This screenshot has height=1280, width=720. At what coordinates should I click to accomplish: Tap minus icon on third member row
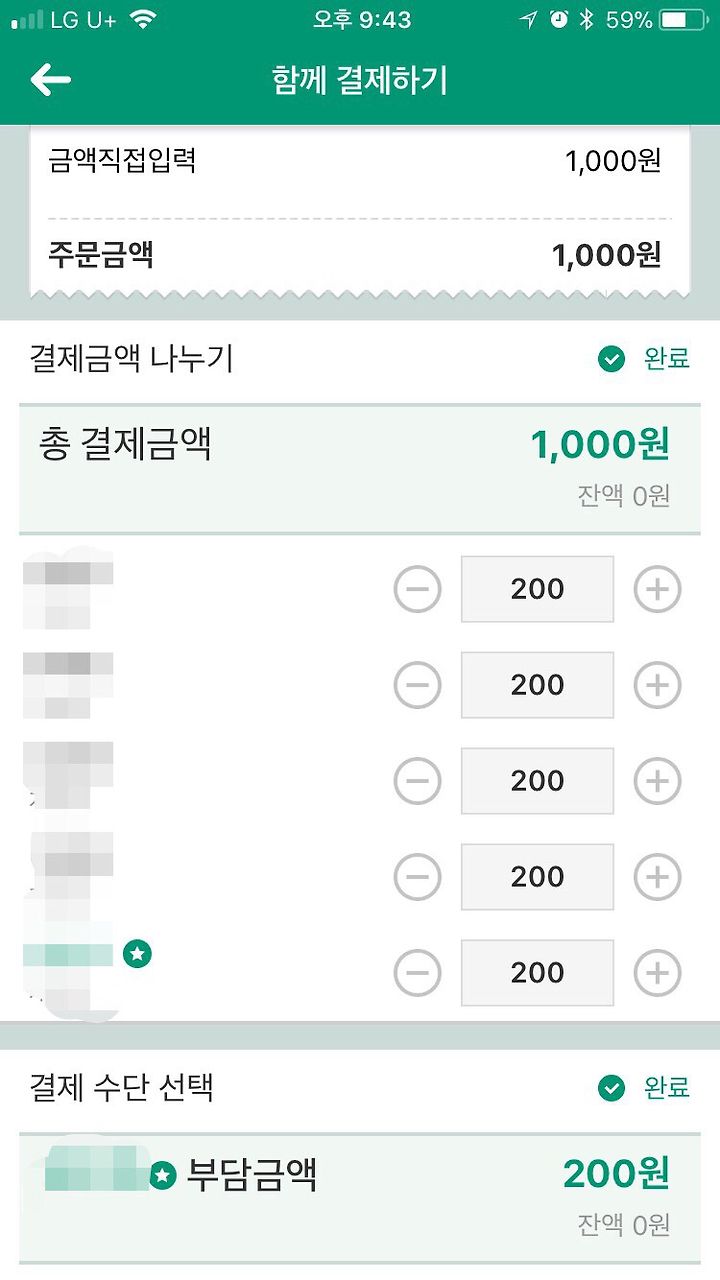pos(417,781)
